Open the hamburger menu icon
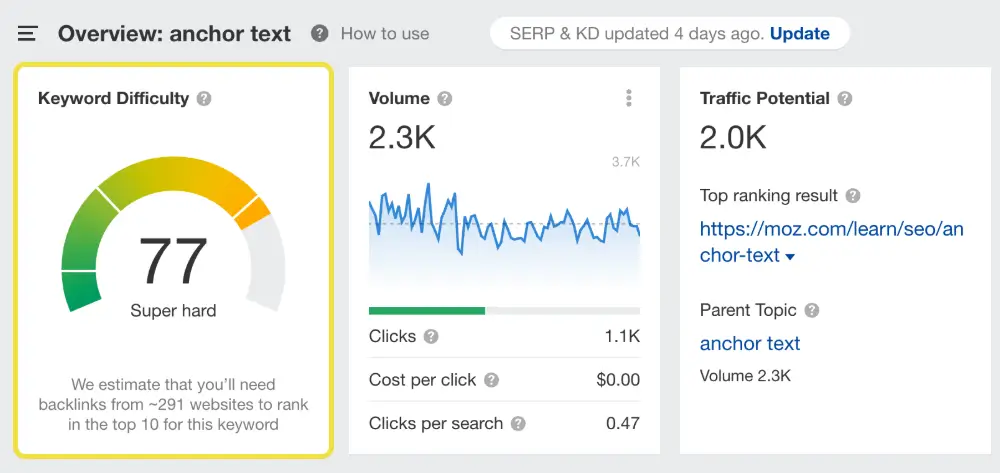Screen dimensions: 1000x473 tap(28, 34)
